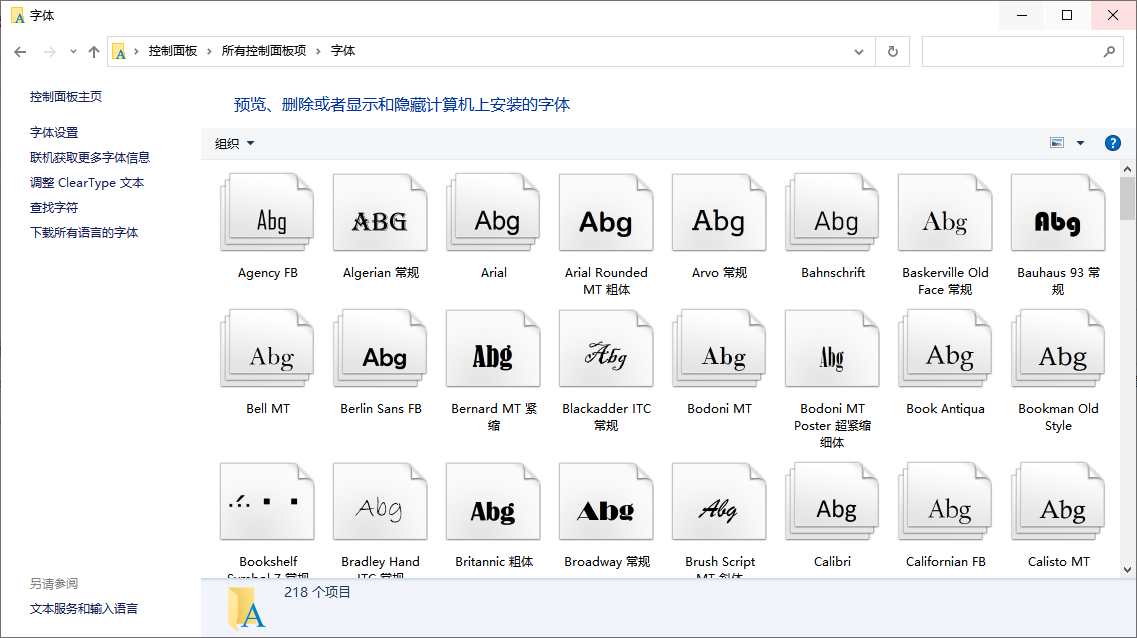Image resolution: width=1137 pixels, height=638 pixels.
Task: Open the 组织 dropdown menu
Action: 234,144
